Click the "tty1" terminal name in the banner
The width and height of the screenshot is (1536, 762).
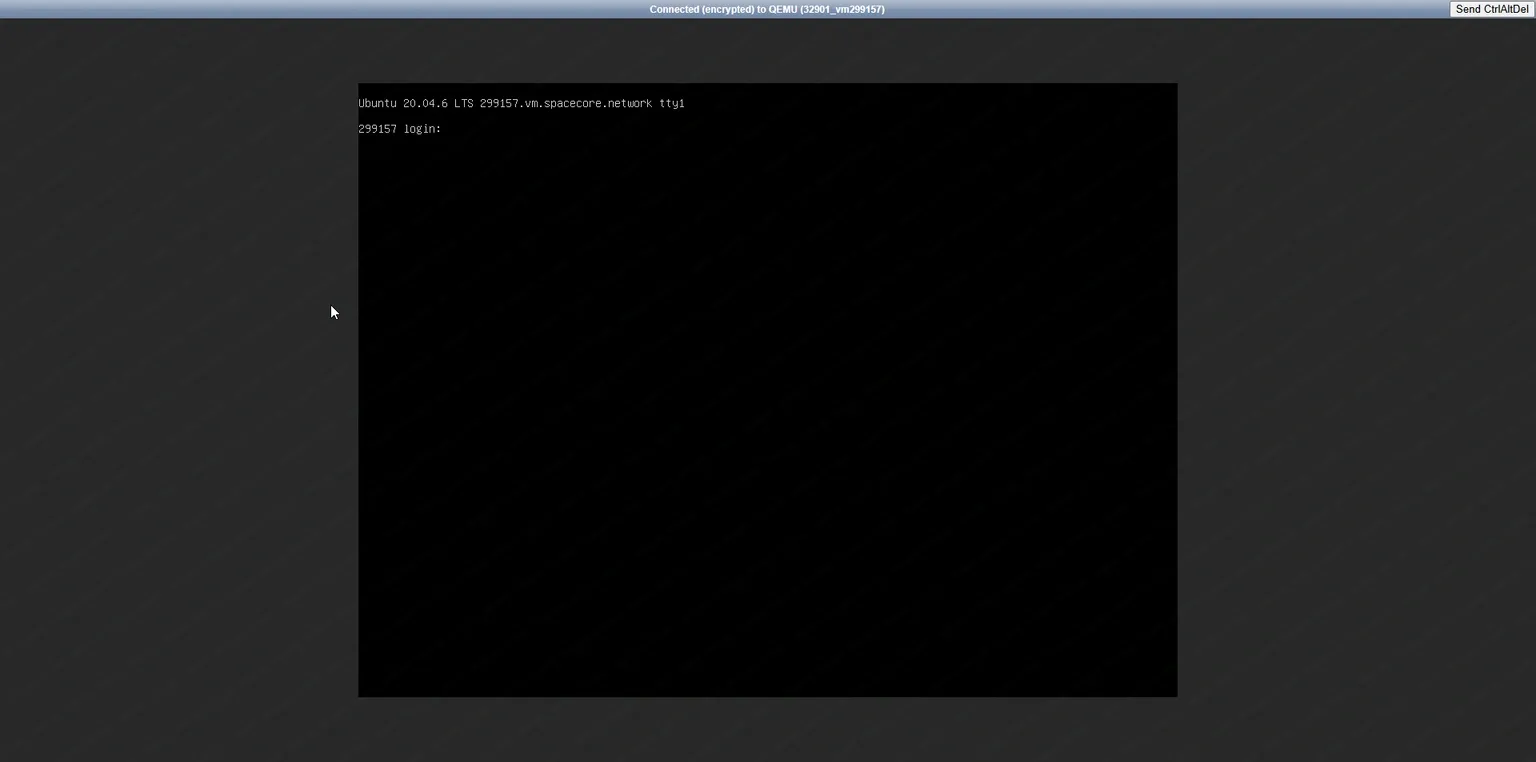click(672, 103)
